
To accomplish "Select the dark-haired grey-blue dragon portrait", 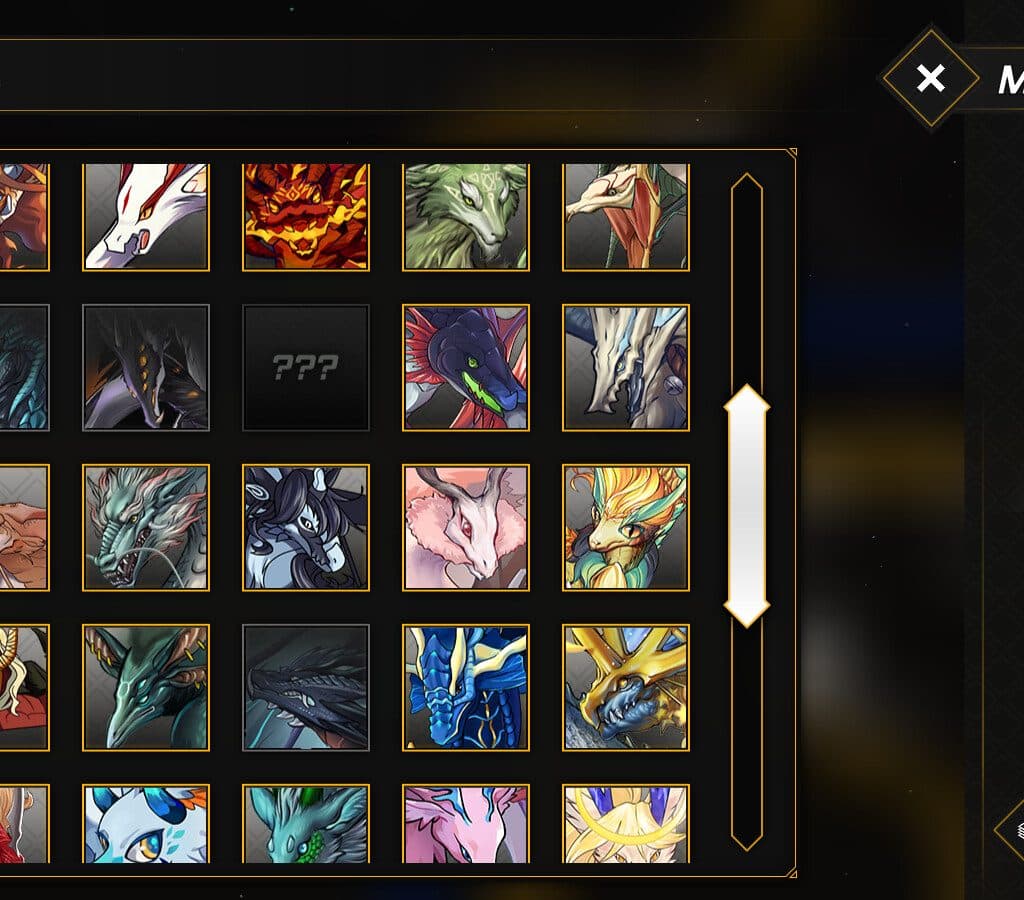I will coord(306,528).
